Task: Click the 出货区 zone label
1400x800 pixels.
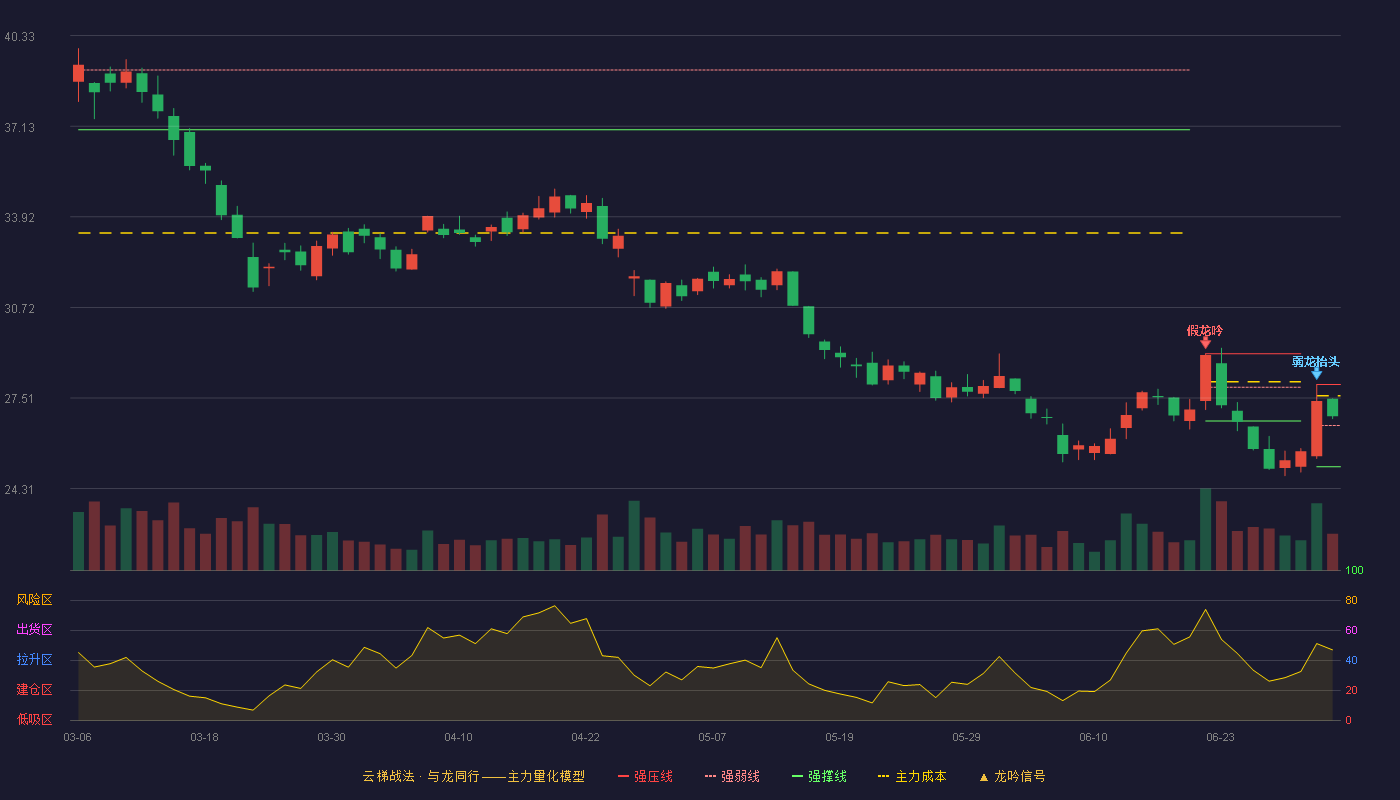Action: [35, 630]
